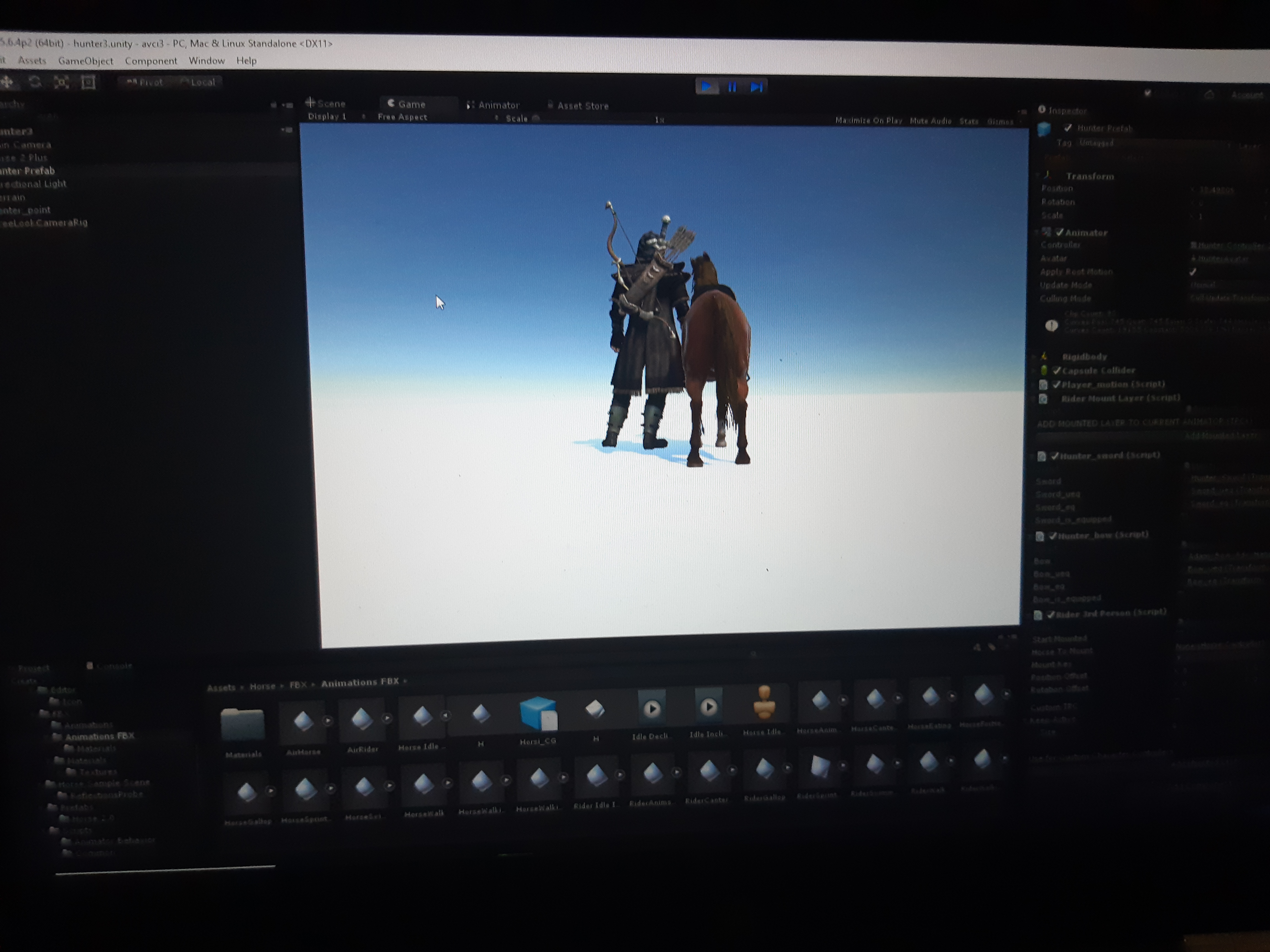Open the Update Mode dropdown
Screen dimensions: 1270x952
[x=1229, y=285]
